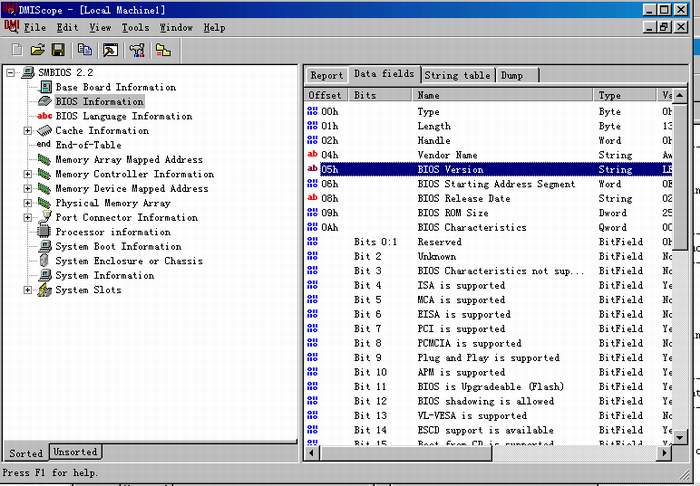Select the VL-VESA is supported row

(489, 415)
